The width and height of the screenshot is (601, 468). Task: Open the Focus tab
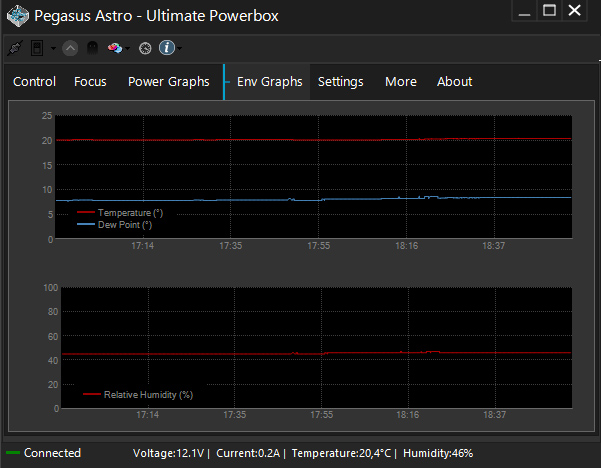tap(90, 82)
